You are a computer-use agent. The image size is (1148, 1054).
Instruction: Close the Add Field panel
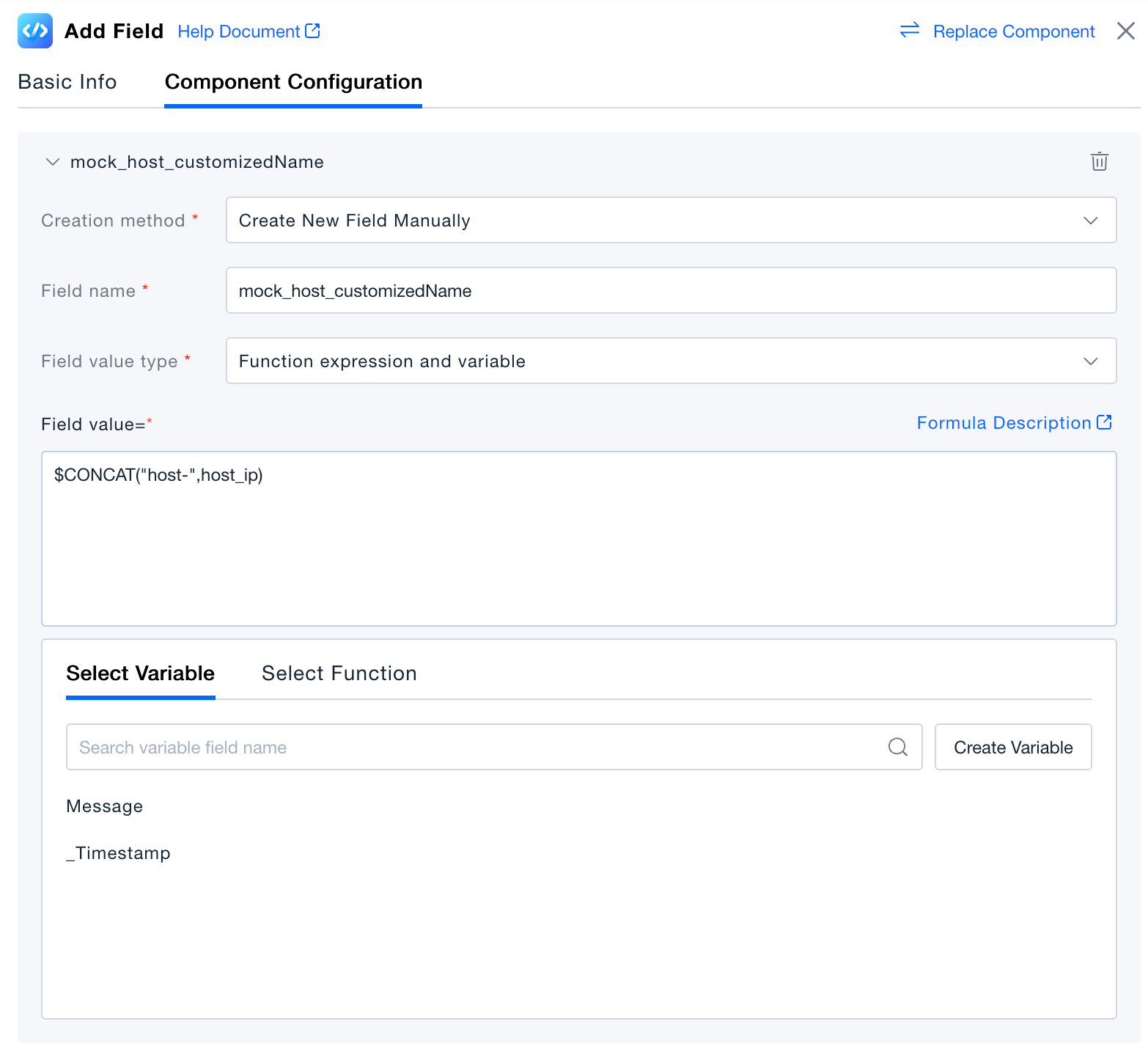click(x=1125, y=31)
